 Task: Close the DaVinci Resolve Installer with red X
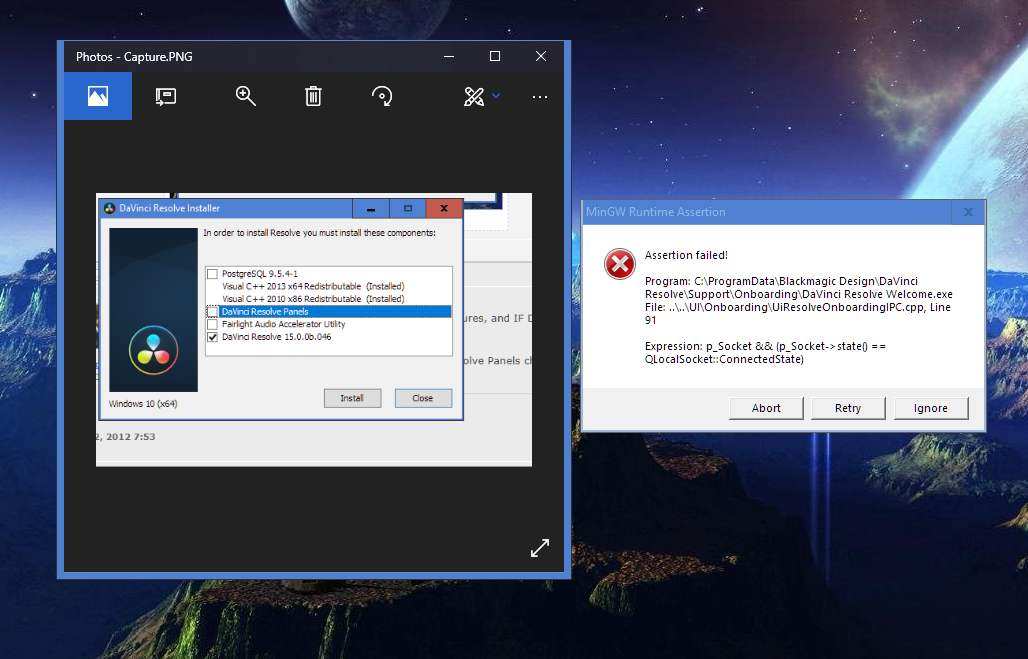(444, 209)
